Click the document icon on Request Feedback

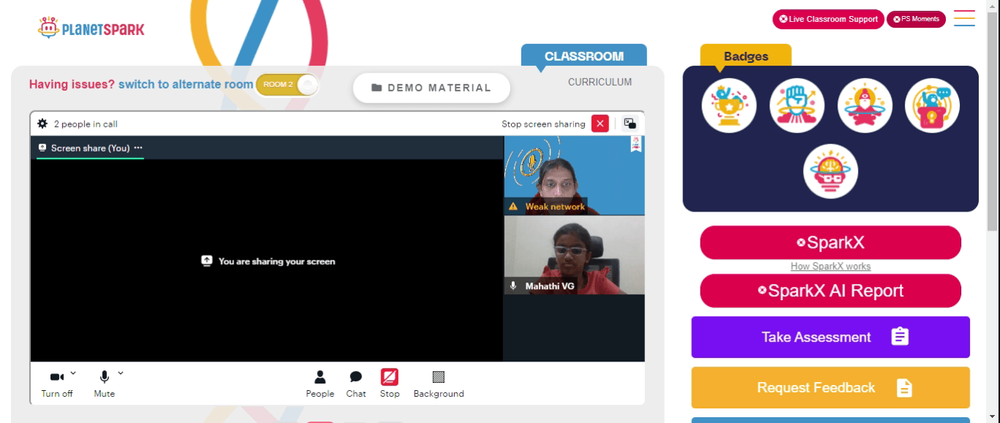tap(904, 387)
